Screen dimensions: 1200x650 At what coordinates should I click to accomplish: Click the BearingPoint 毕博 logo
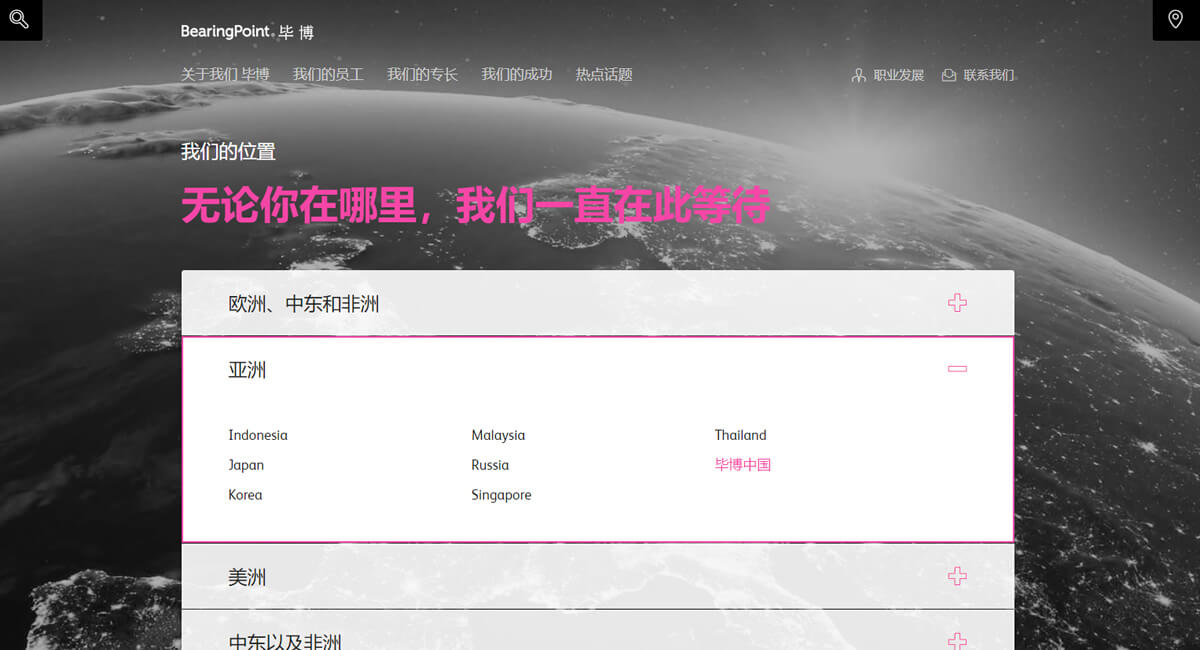point(247,32)
